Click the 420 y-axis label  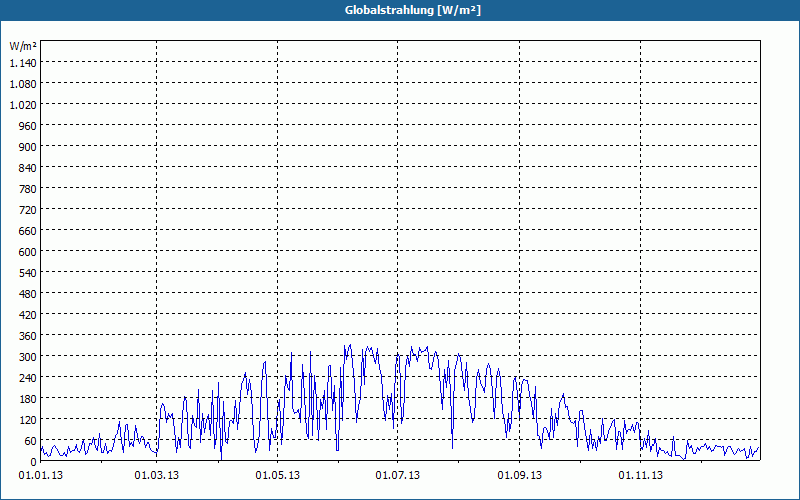click(x=28, y=315)
